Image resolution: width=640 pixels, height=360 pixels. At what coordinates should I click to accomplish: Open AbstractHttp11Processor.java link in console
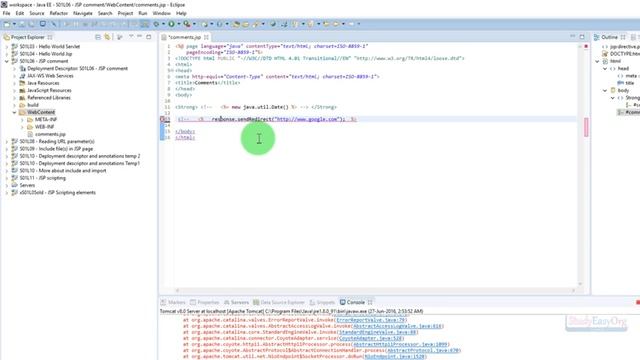[x=400, y=344]
